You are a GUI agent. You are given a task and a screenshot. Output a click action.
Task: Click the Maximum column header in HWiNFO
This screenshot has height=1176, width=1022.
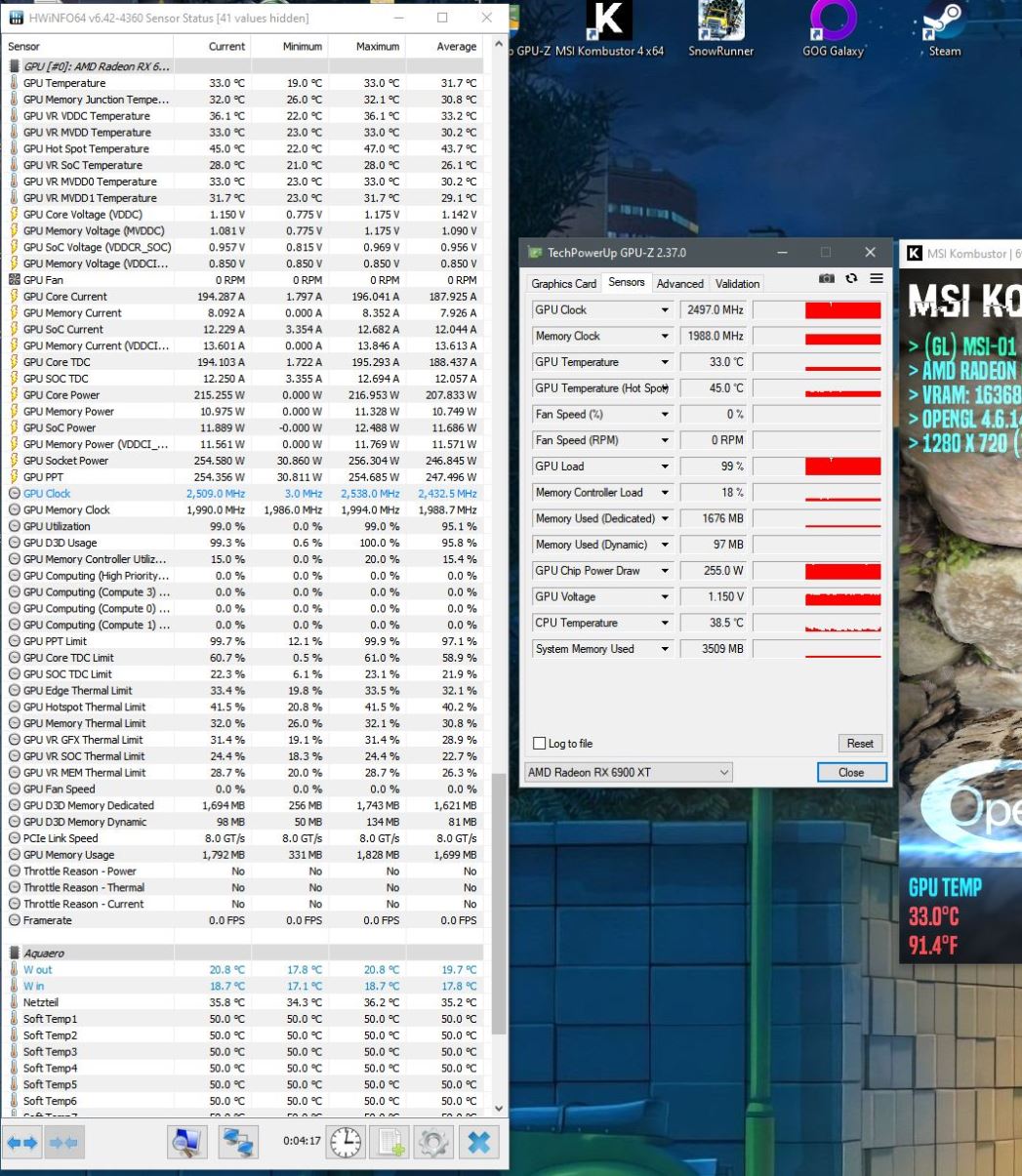pyautogui.click(x=367, y=47)
